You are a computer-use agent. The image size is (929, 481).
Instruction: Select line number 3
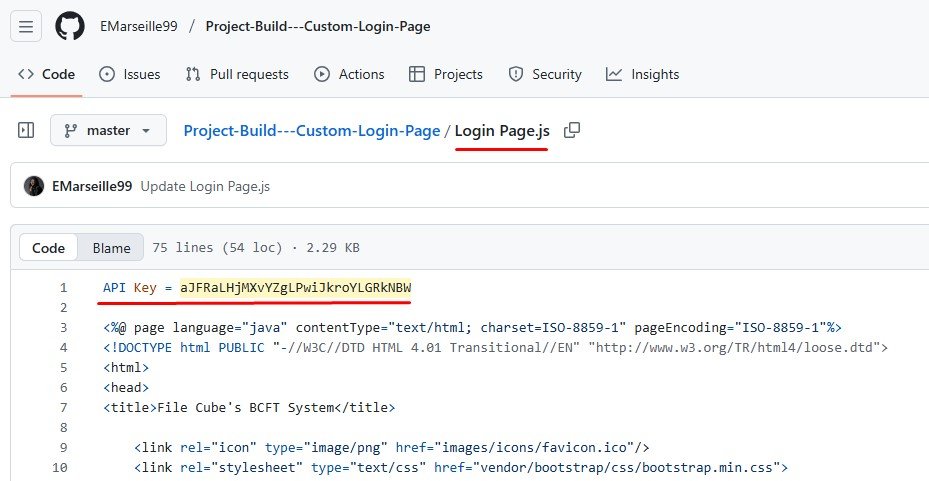[63, 328]
